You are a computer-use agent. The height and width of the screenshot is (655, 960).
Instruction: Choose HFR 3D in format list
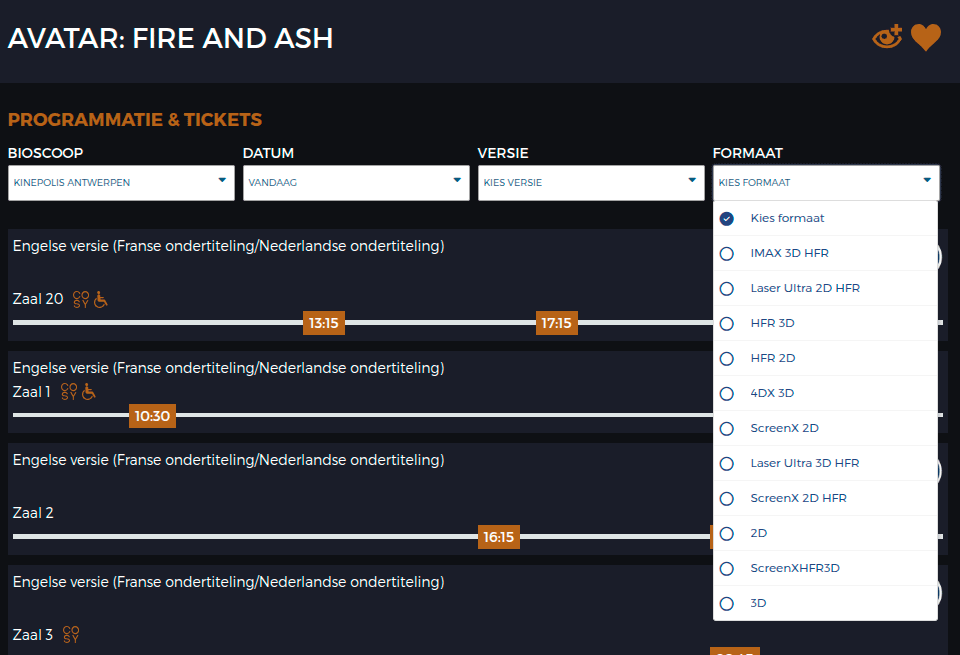[x=772, y=323]
